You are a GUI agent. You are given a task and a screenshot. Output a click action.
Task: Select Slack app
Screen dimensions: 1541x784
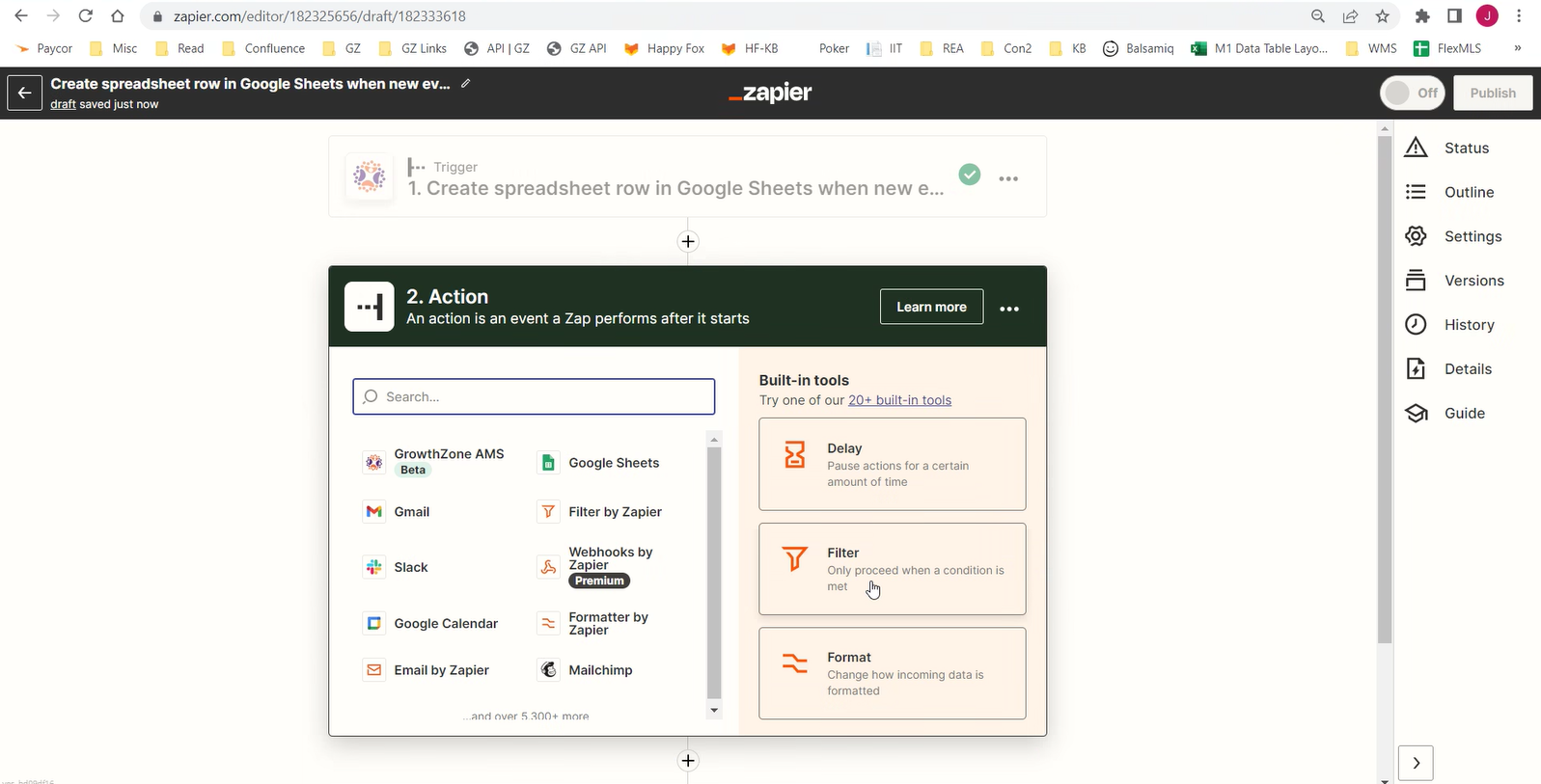coord(397,567)
